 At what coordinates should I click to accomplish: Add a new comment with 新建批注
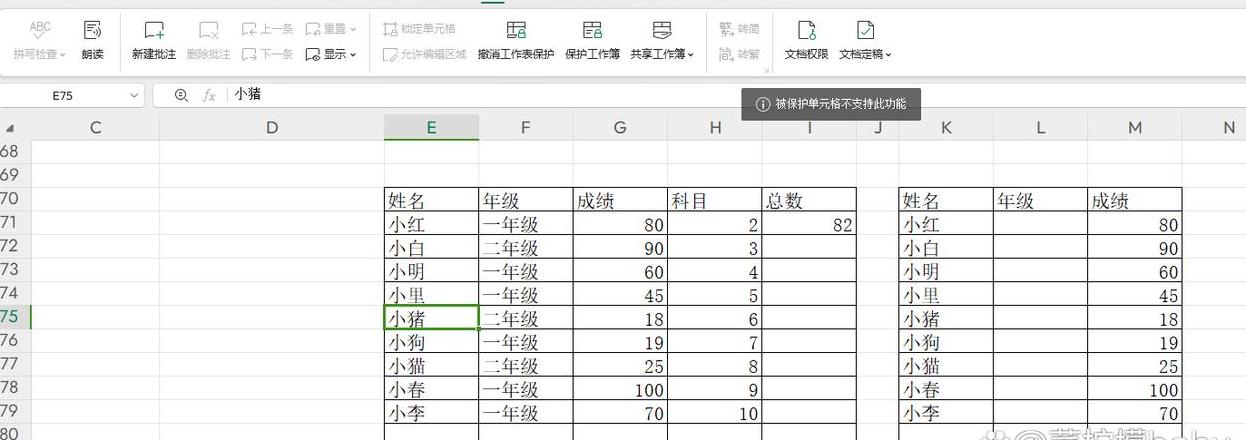pyautogui.click(x=154, y=40)
